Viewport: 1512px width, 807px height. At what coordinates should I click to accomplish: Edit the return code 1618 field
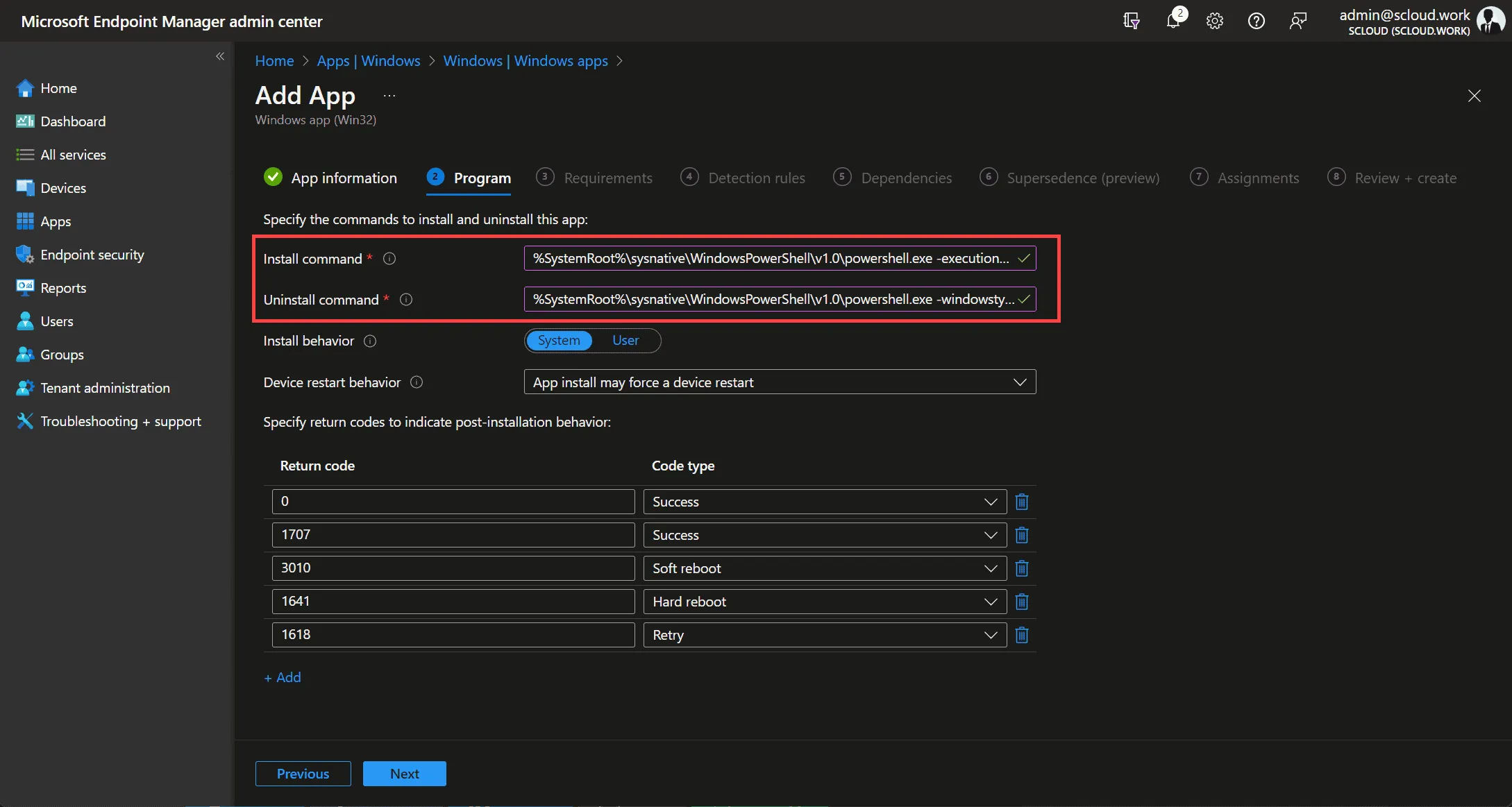pos(453,635)
